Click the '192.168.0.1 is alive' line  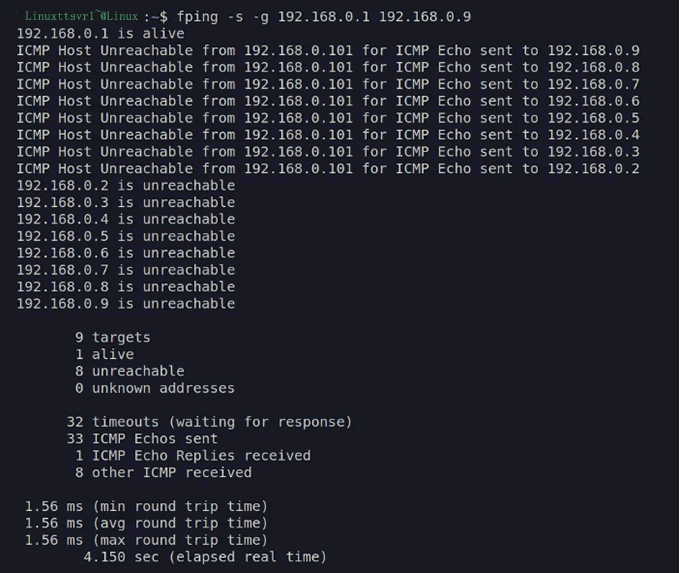click(x=100, y=34)
